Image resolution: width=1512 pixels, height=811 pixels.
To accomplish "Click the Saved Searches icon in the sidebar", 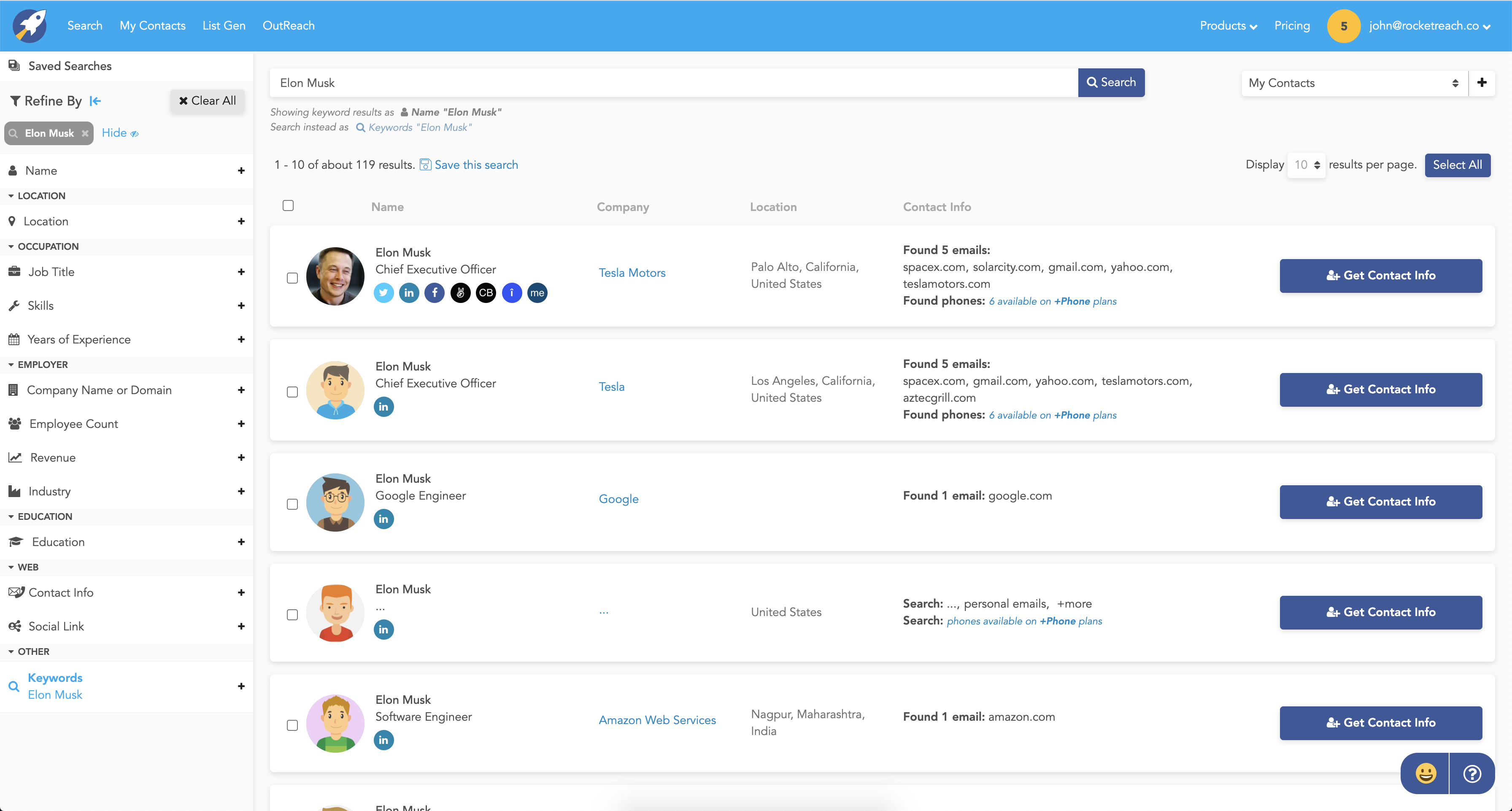I will pos(14,65).
